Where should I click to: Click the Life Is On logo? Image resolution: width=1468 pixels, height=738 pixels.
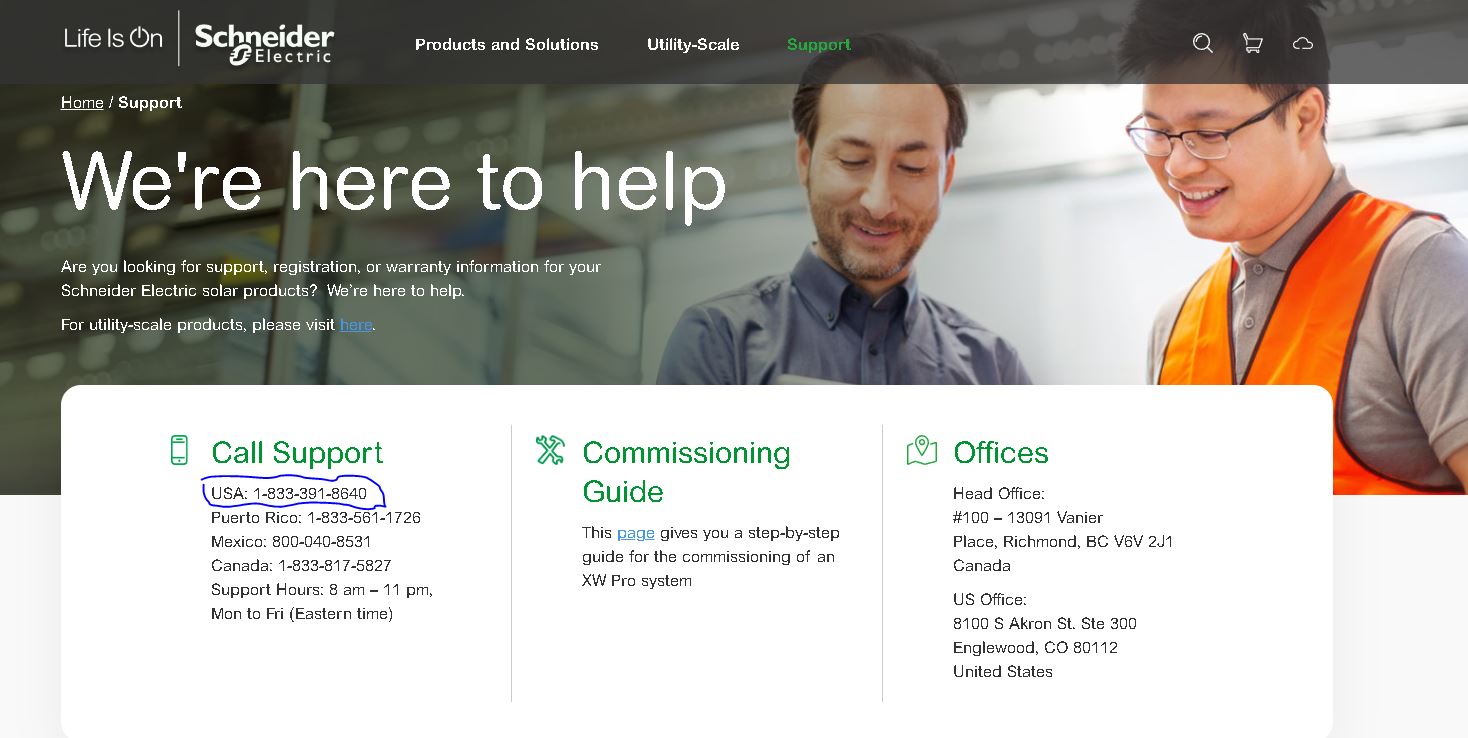coord(113,38)
